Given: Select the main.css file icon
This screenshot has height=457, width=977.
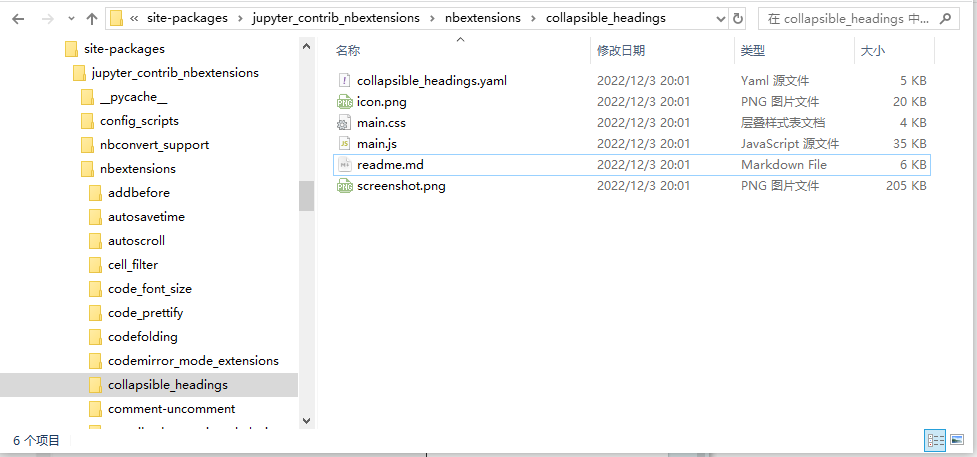Looking at the screenshot, I should pos(345,123).
